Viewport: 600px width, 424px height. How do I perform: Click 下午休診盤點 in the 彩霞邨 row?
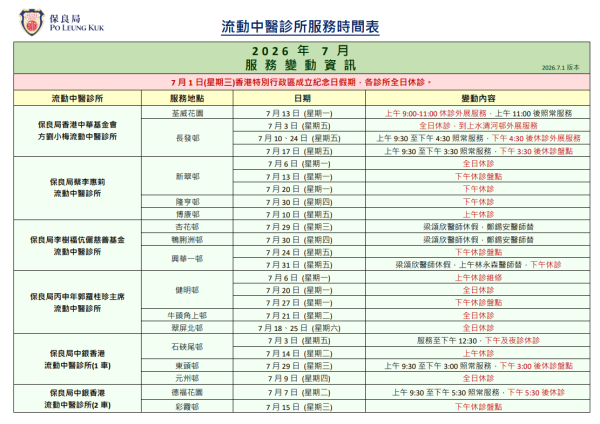pyautogui.click(x=478, y=407)
